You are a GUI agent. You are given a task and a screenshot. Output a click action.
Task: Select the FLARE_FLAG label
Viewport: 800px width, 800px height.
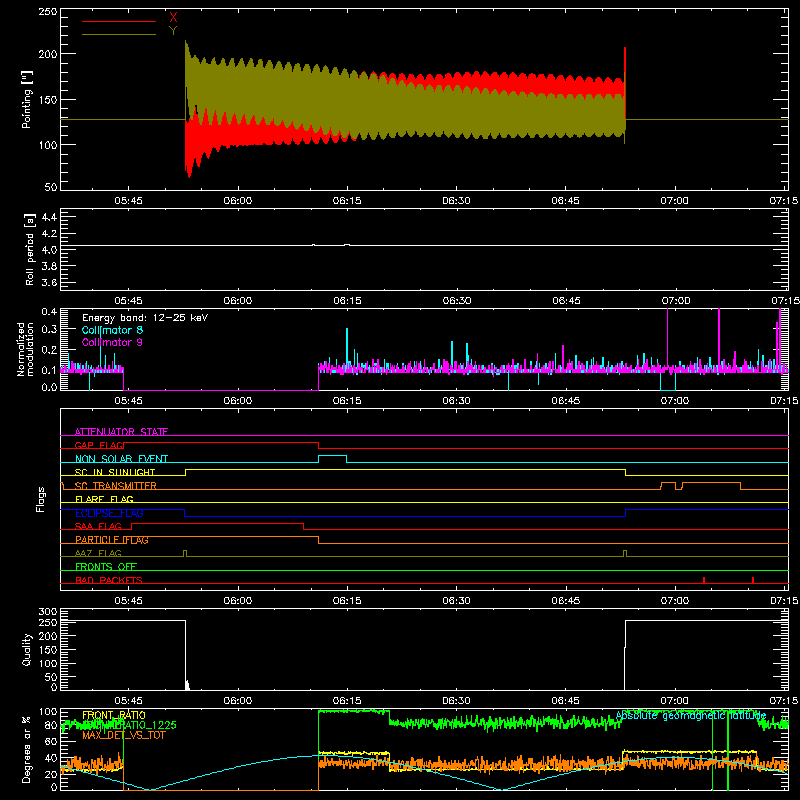pyautogui.click(x=104, y=499)
